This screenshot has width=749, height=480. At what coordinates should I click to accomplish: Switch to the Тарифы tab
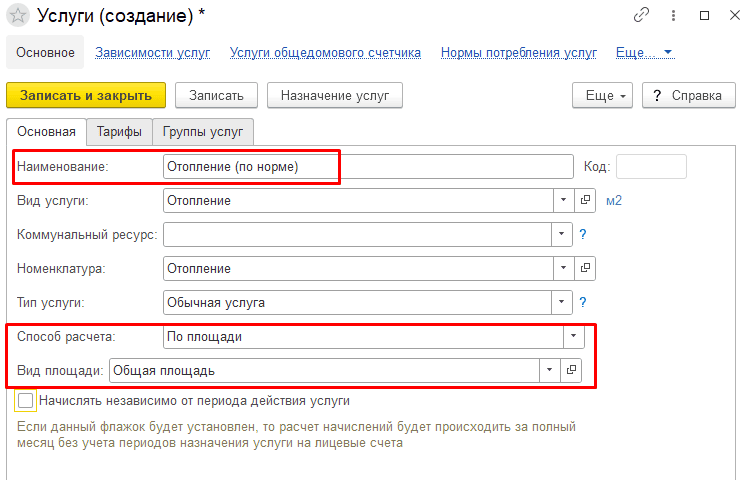(x=119, y=131)
